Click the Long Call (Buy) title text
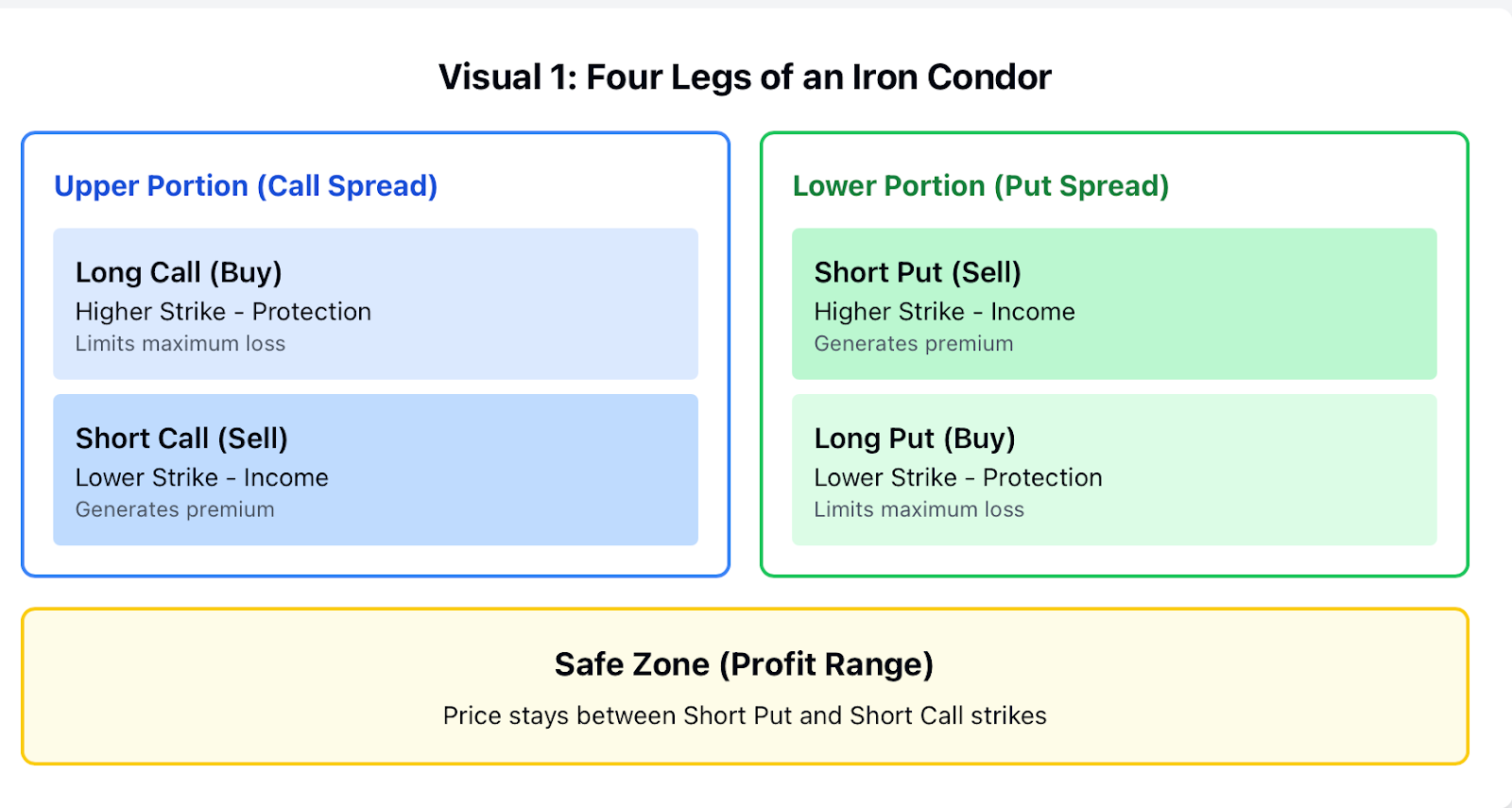 coord(179,273)
